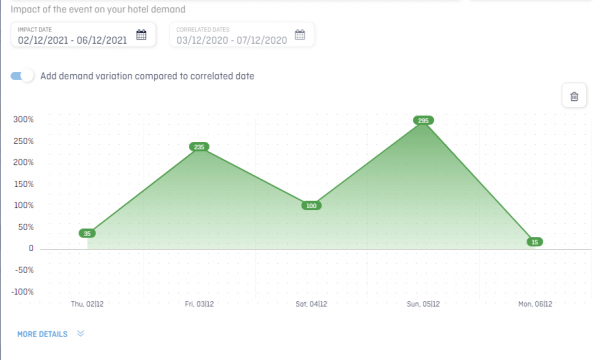
Task: Click the 100 data point on Saturday
Action: pyautogui.click(x=311, y=205)
